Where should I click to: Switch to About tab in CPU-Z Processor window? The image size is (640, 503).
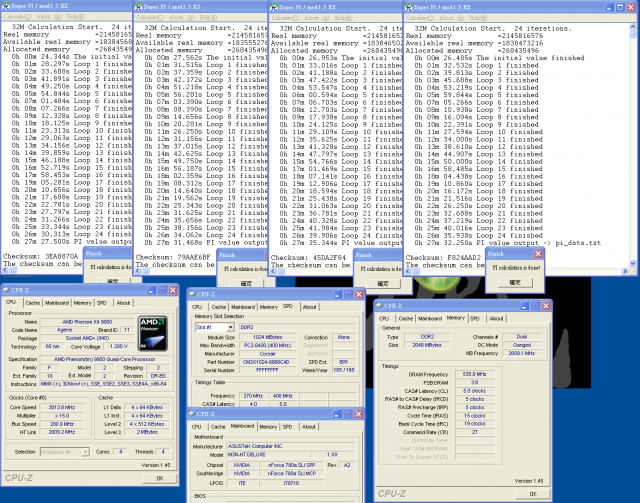click(x=123, y=303)
